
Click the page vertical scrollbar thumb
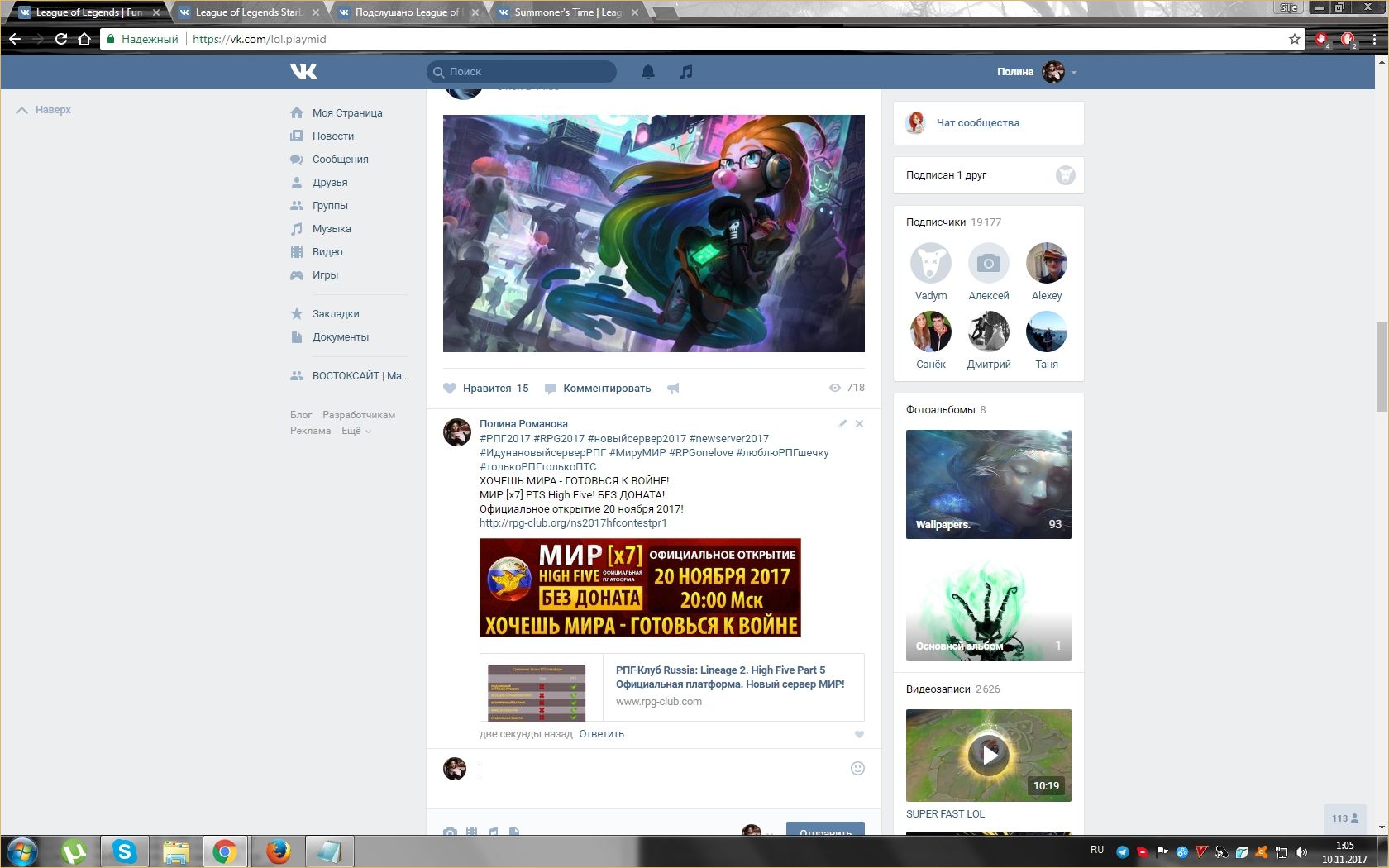click(1382, 366)
